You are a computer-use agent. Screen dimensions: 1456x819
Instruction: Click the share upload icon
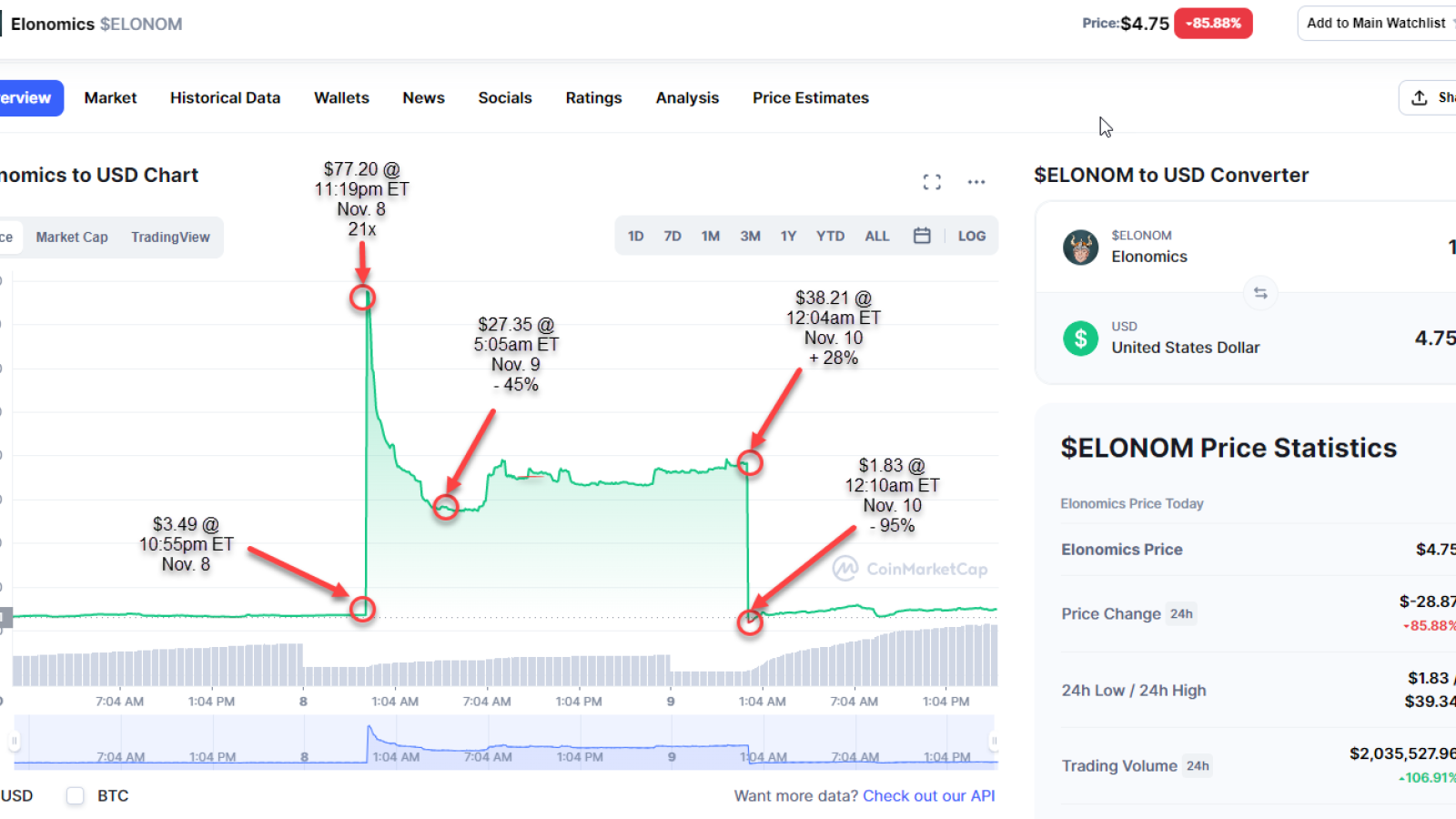1420,97
